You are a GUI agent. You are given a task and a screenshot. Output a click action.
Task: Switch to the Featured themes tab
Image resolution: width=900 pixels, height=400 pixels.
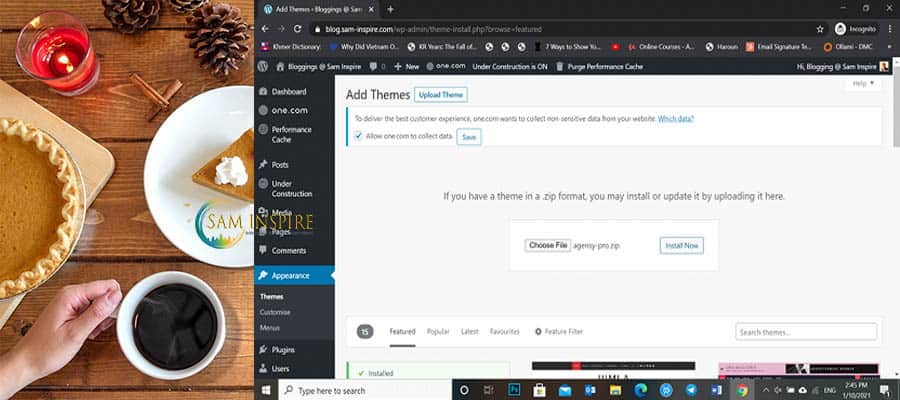pyautogui.click(x=402, y=332)
